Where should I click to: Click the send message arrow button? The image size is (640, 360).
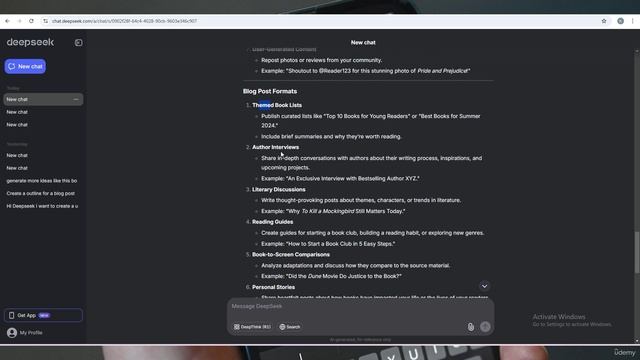pos(485,327)
